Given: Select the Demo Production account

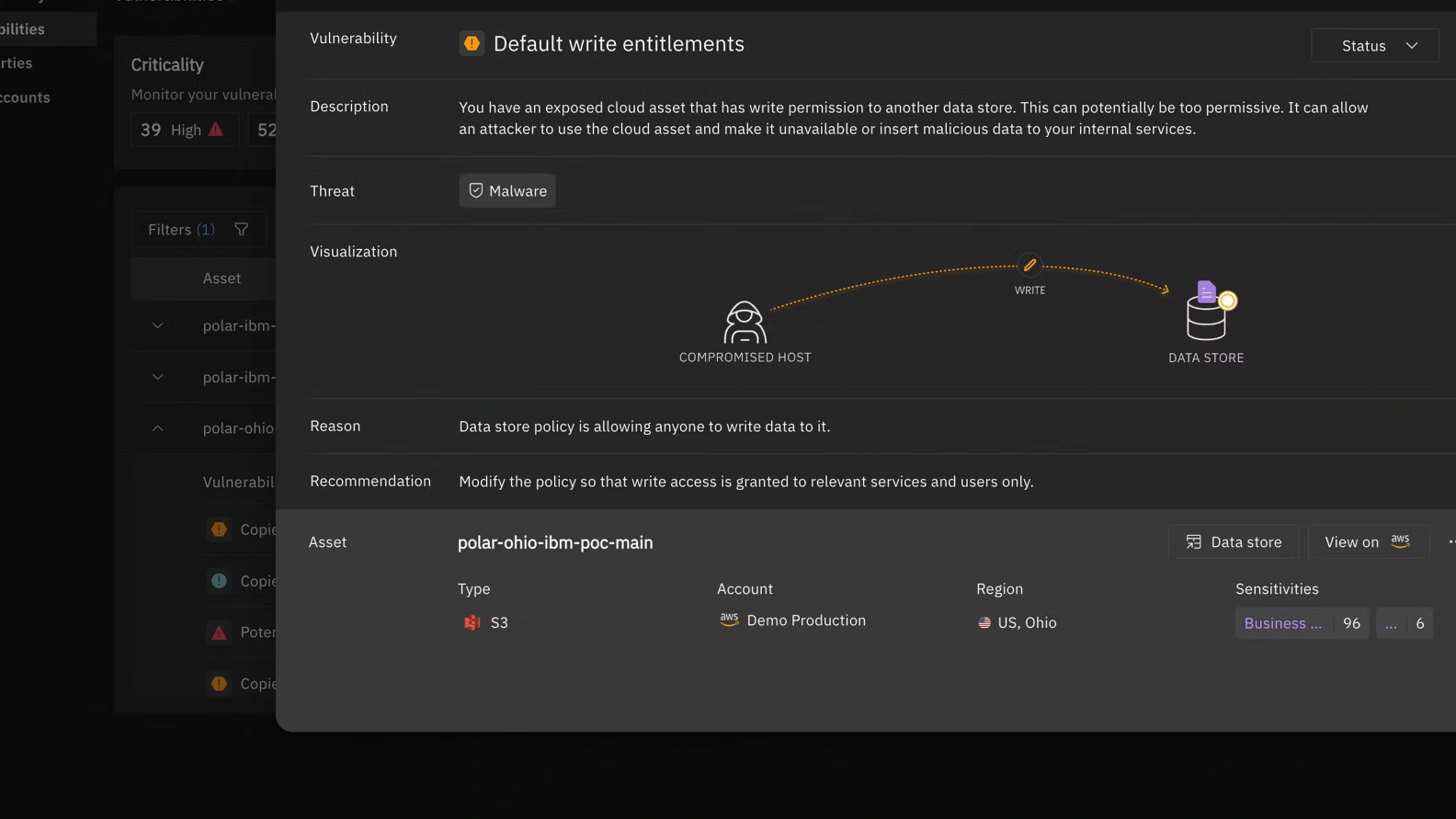Looking at the screenshot, I should click(805, 621).
